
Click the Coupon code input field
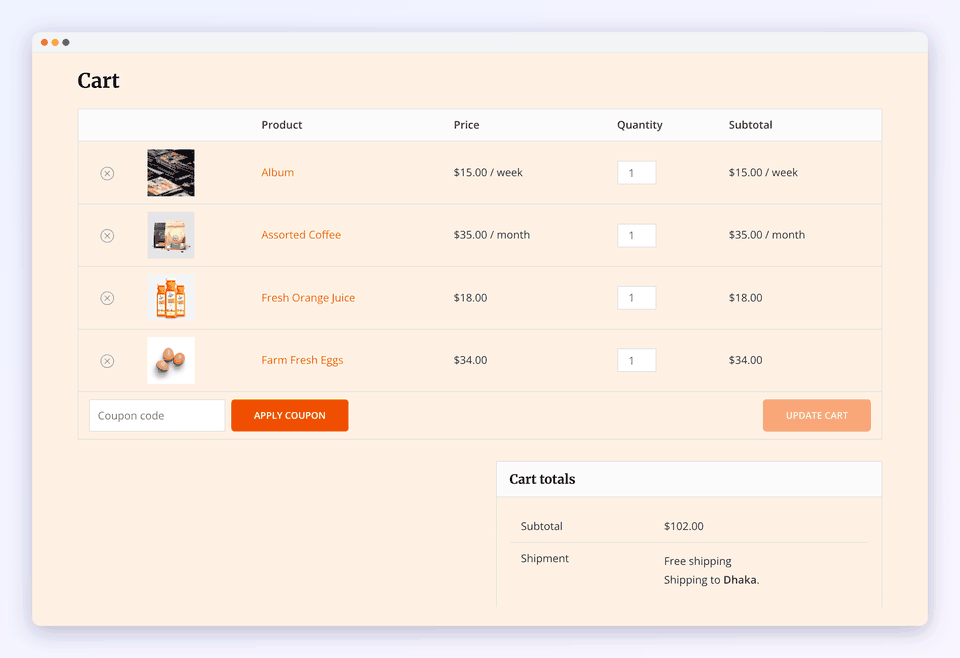(x=157, y=416)
